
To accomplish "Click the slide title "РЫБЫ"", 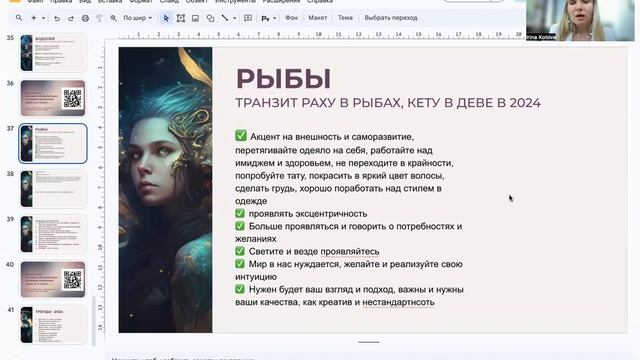I will (283, 79).
